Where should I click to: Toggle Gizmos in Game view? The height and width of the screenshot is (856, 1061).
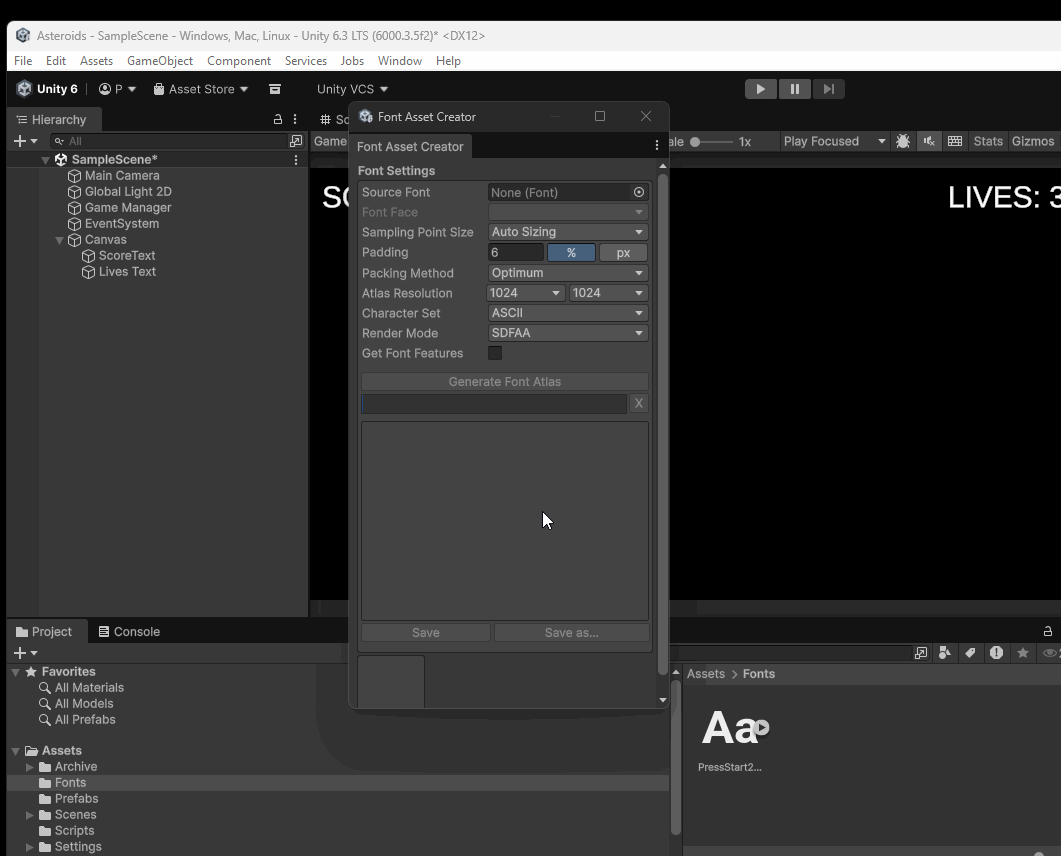pyautogui.click(x=1033, y=141)
